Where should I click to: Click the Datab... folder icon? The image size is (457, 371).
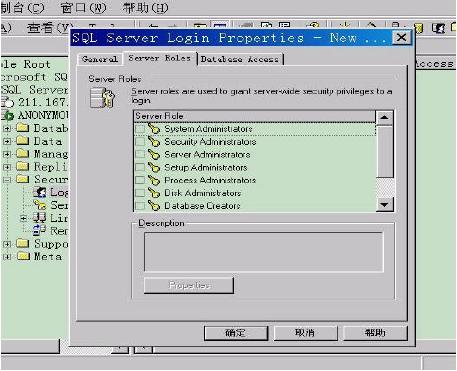click(x=23, y=128)
